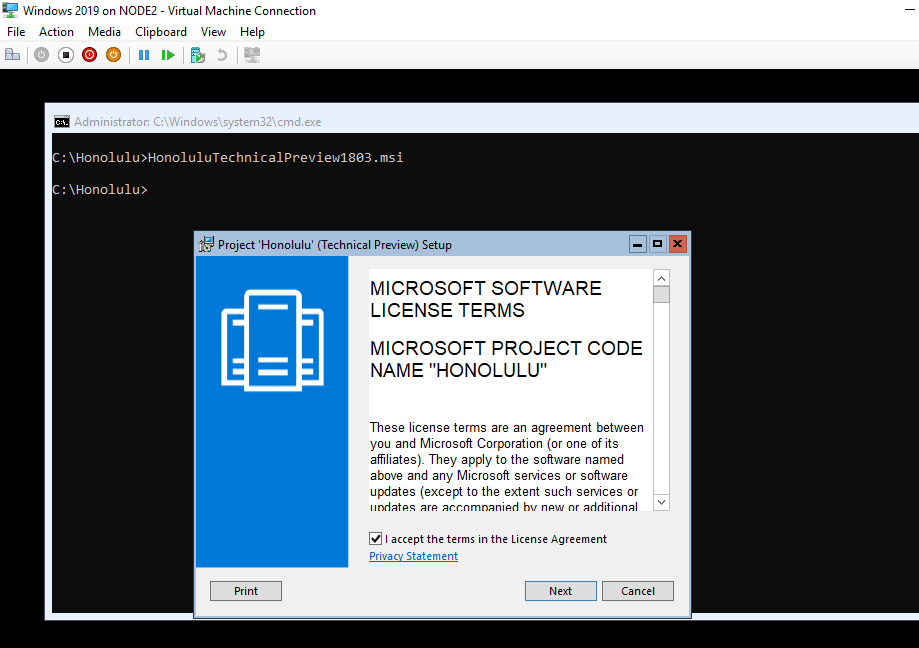Maximize the Setup dialog
The width and height of the screenshot is (919, 648).
click(658, 244)
